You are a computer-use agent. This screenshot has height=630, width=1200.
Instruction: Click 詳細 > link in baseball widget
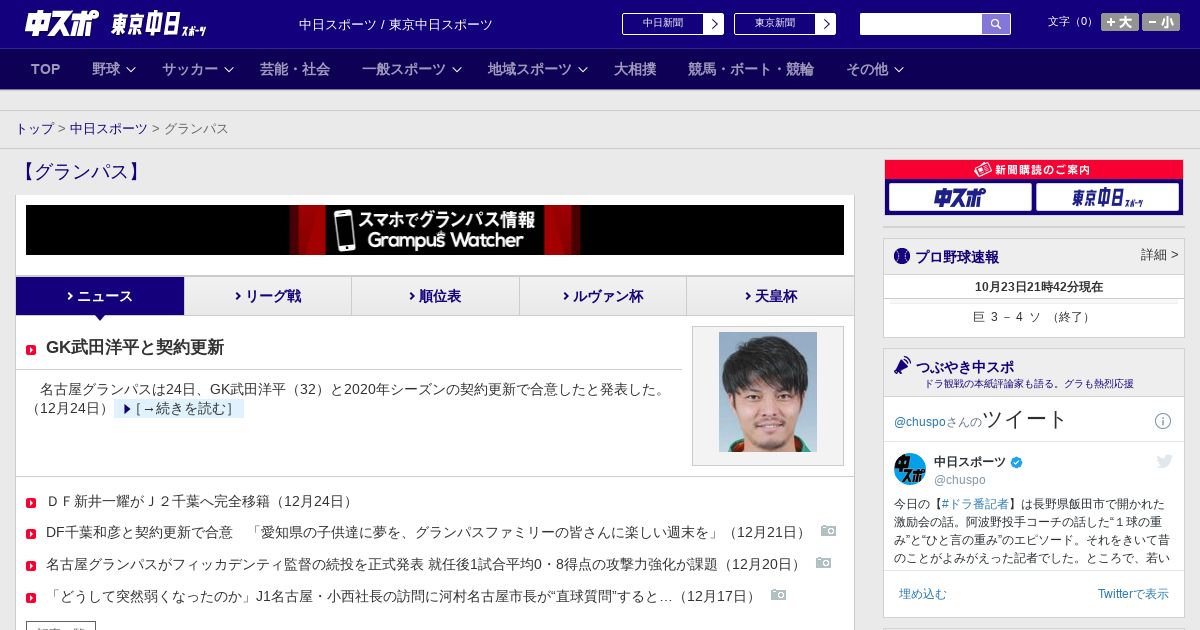(1160, 255)
